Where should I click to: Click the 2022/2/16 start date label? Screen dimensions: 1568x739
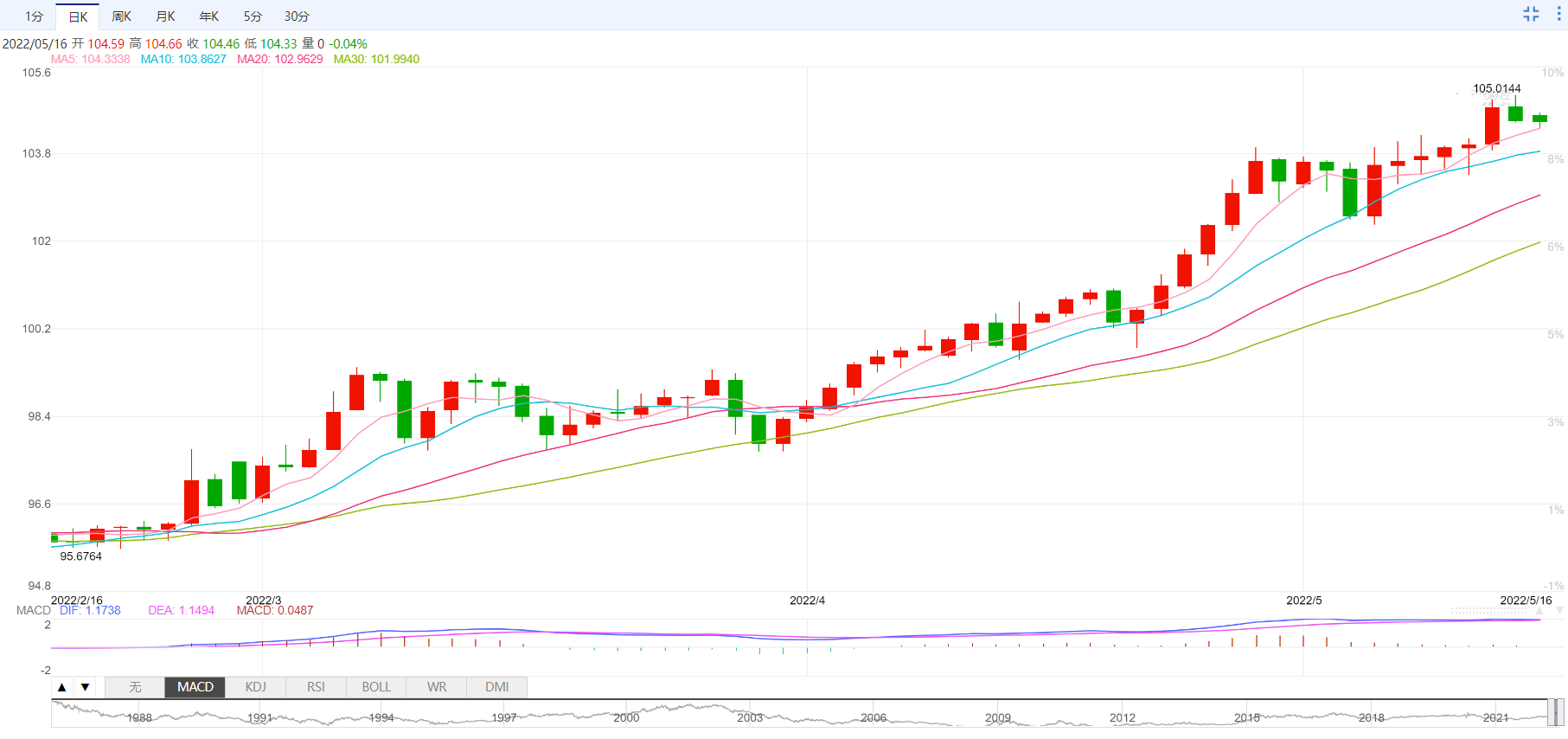coord(77,601)
